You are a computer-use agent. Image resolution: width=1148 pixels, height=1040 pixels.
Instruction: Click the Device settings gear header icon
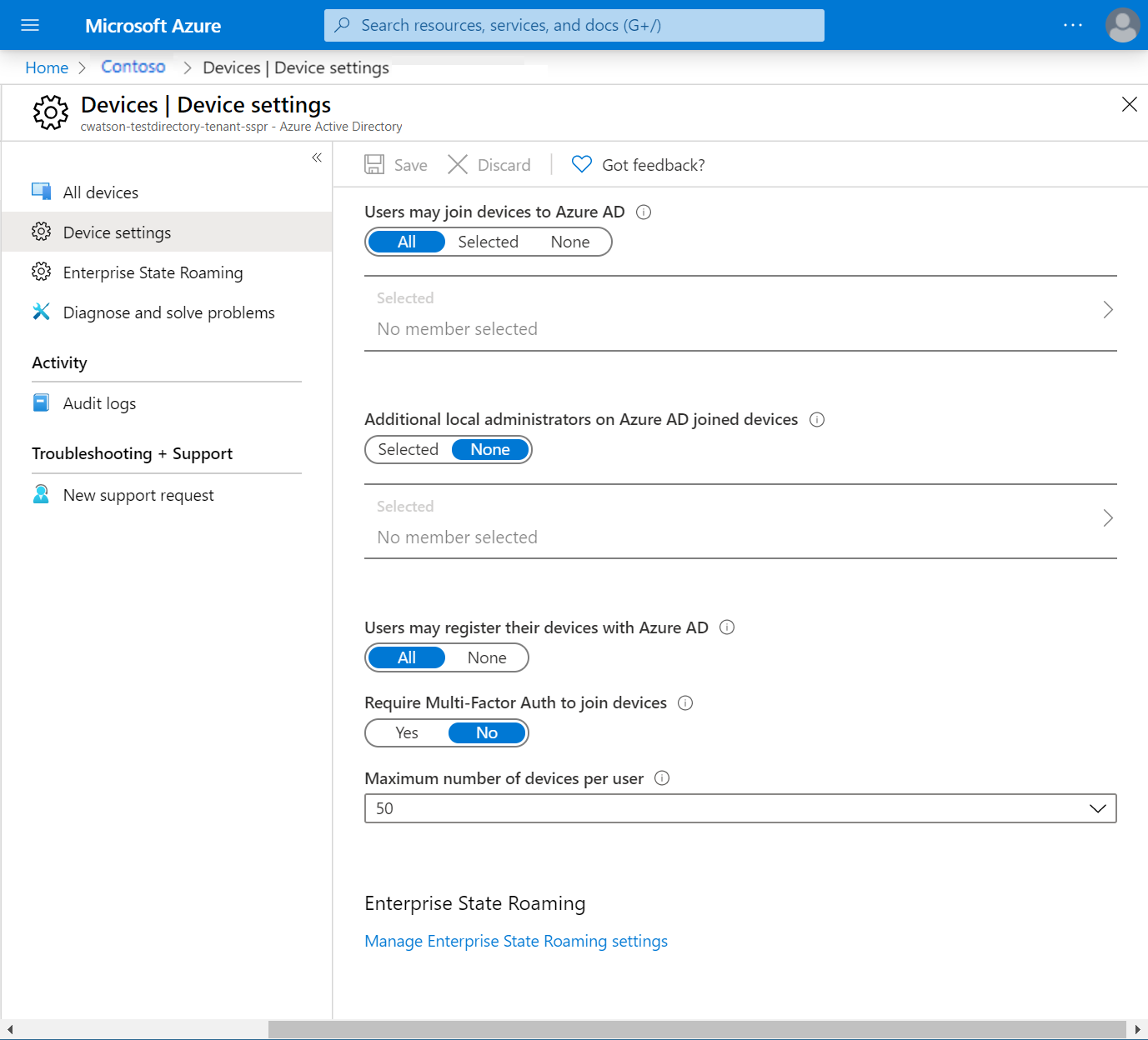pos(51,112)
